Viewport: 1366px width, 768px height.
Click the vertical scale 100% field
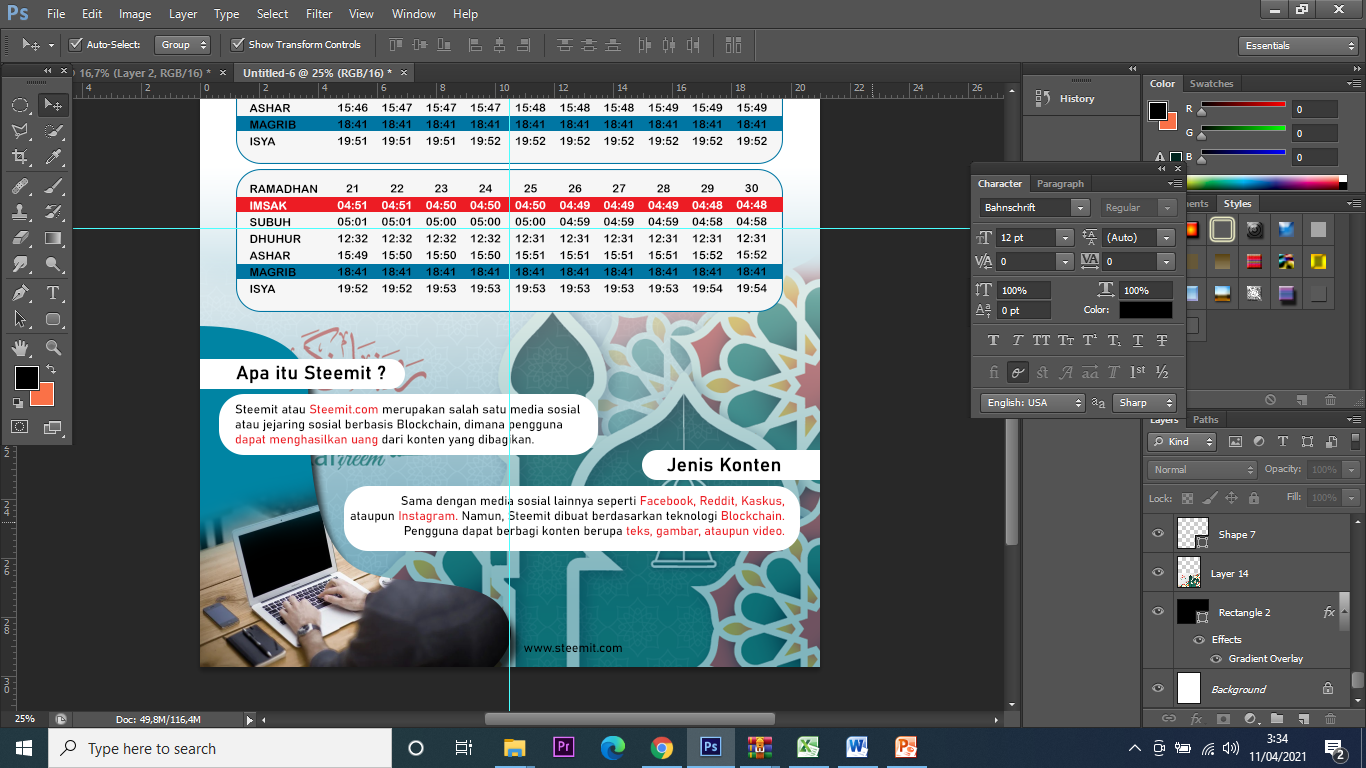pyautogui.click(x=1025, y=290)
